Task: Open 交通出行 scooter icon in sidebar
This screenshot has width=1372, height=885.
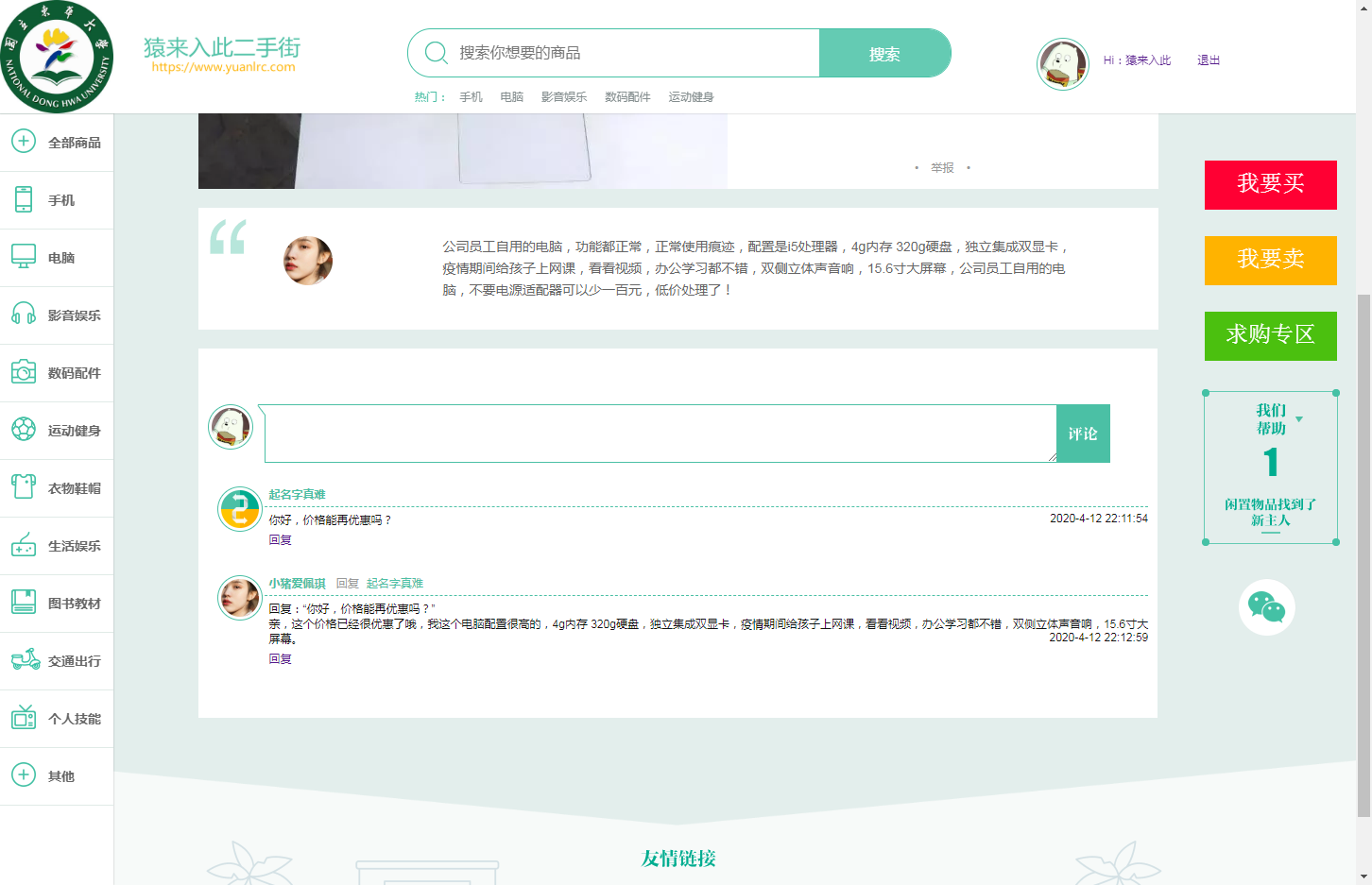Action: click(x=26, y=660)
